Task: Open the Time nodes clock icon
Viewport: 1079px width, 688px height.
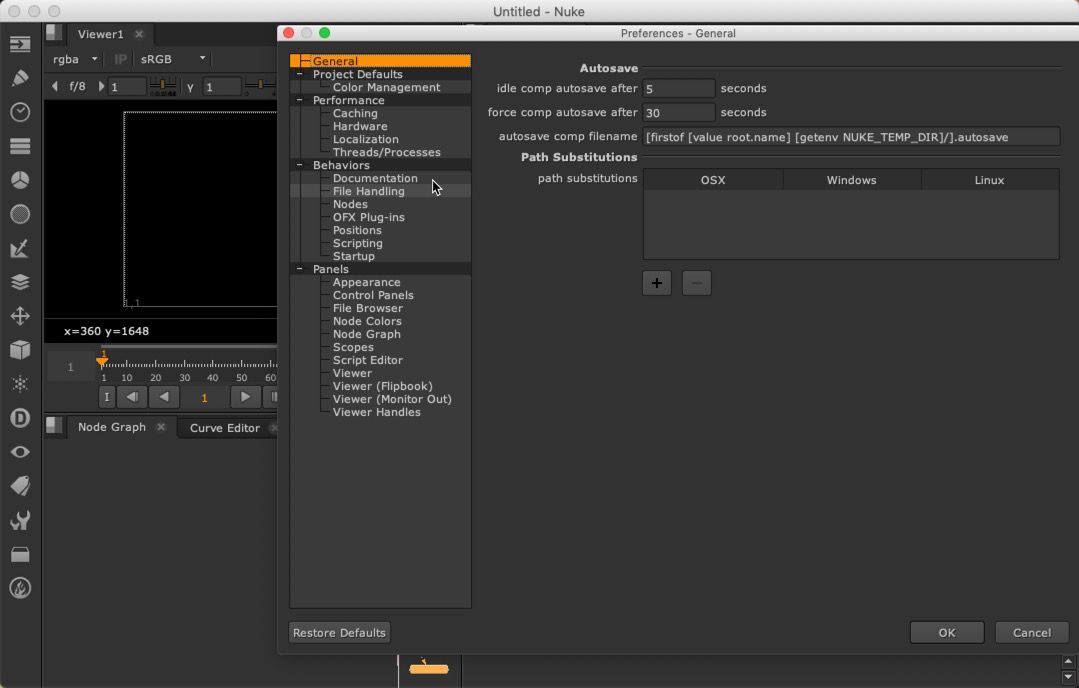Action: (20, 112)
